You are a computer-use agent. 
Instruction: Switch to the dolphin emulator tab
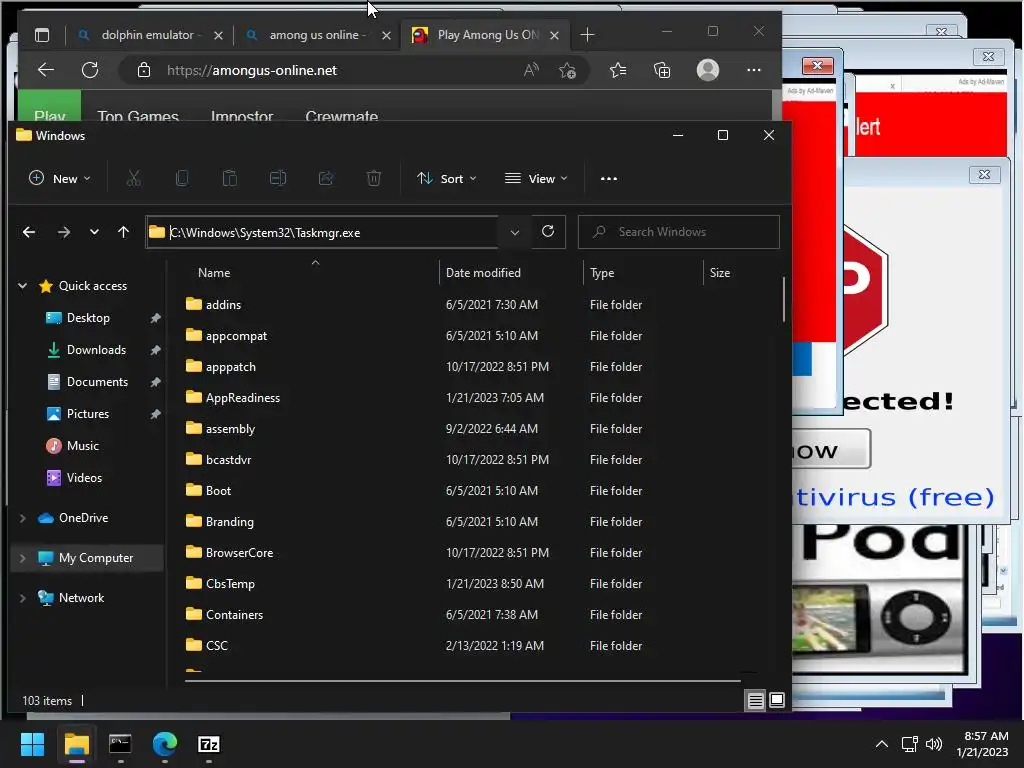pos(149,35)
